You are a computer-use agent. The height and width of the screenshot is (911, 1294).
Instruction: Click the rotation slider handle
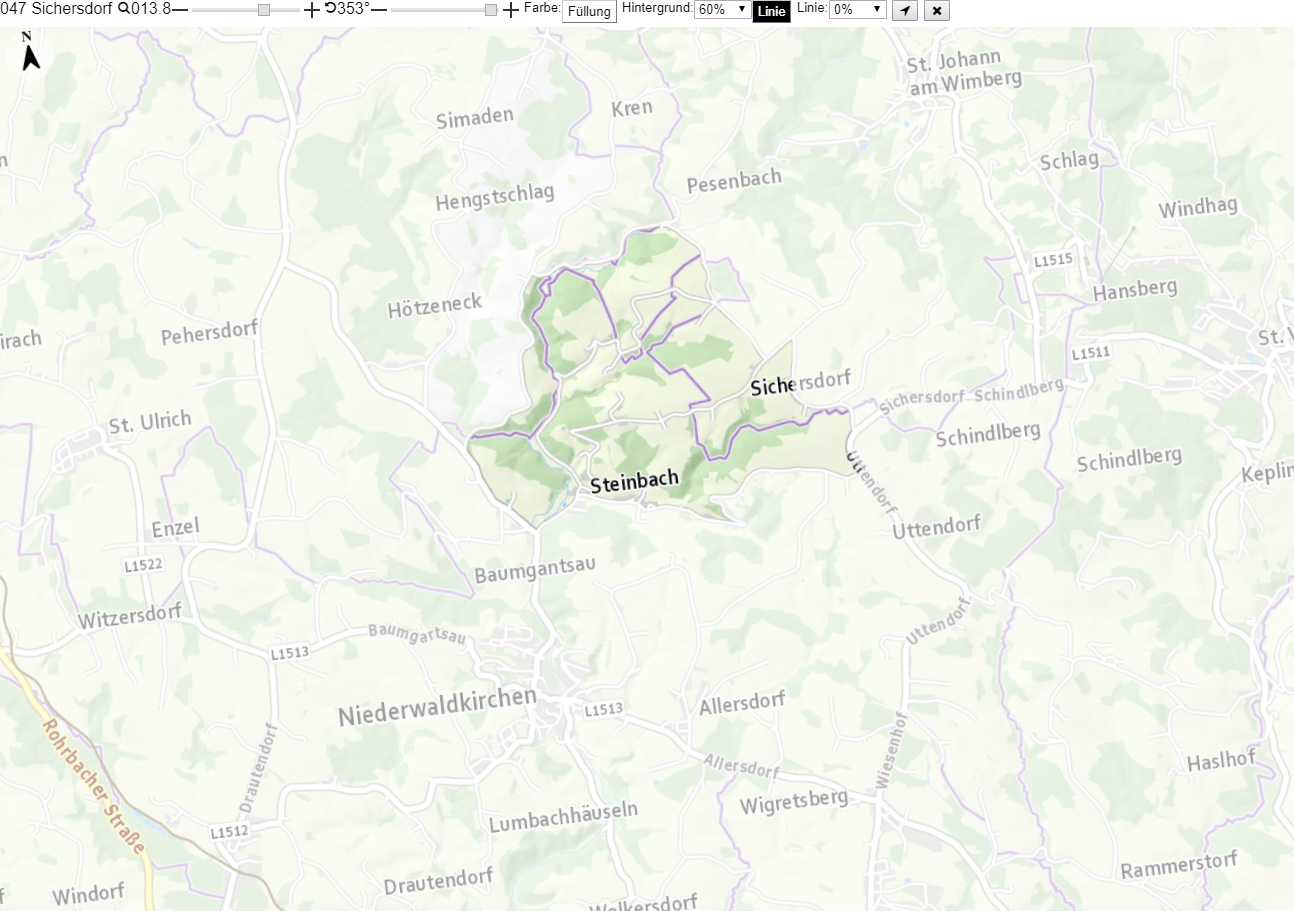(491, 10)
